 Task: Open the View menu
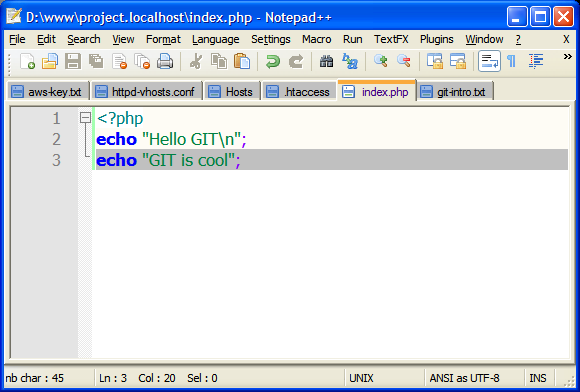123,39
